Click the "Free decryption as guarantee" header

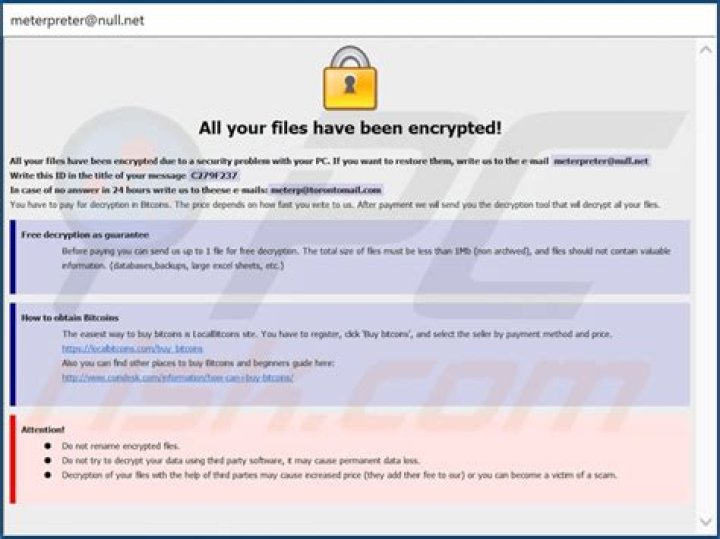(77, 235)
